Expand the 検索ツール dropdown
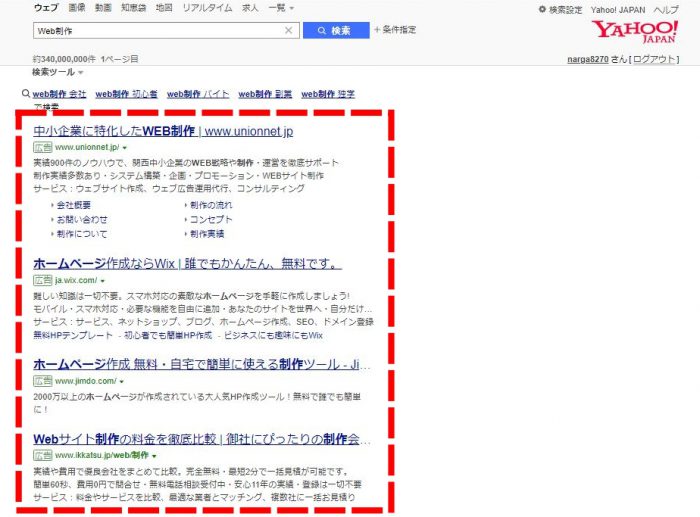 [x=58, y=72]
